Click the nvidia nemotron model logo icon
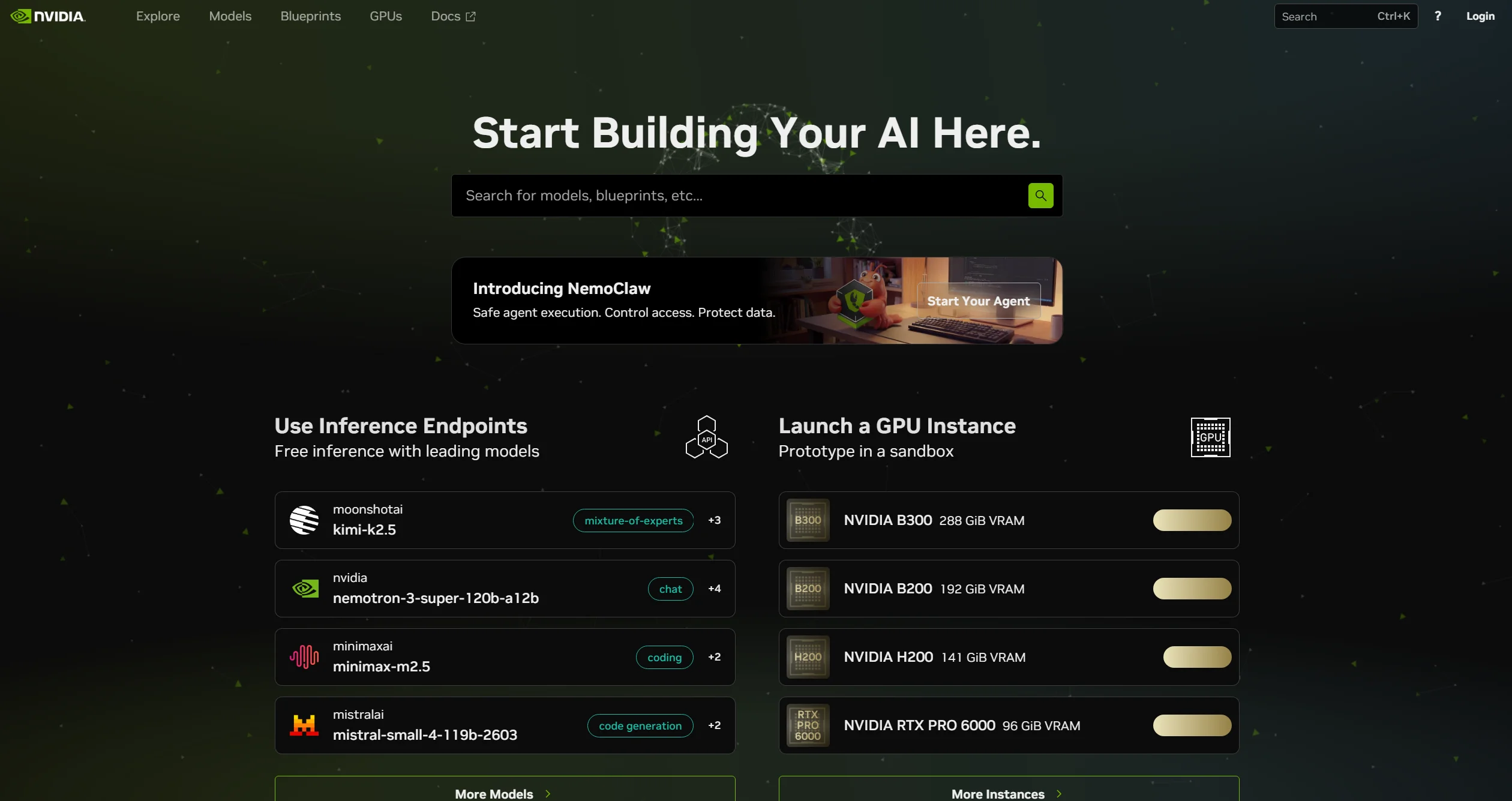 point(305,589)
